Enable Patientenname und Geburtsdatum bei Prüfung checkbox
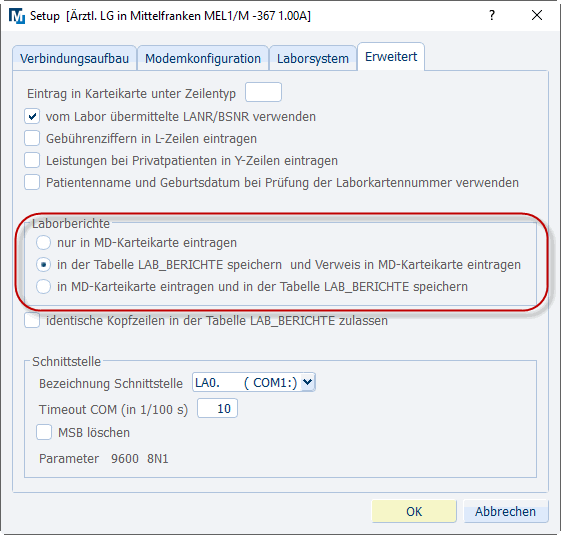 [x=32, y=182]
